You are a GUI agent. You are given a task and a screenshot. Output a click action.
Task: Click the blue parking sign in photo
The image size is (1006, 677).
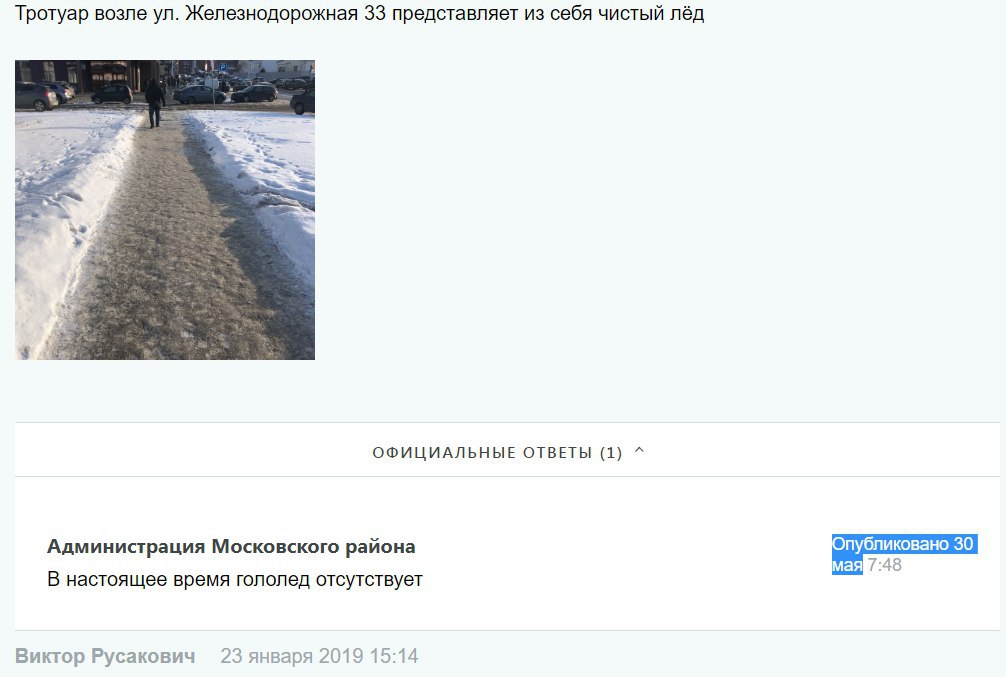(223, 67)
